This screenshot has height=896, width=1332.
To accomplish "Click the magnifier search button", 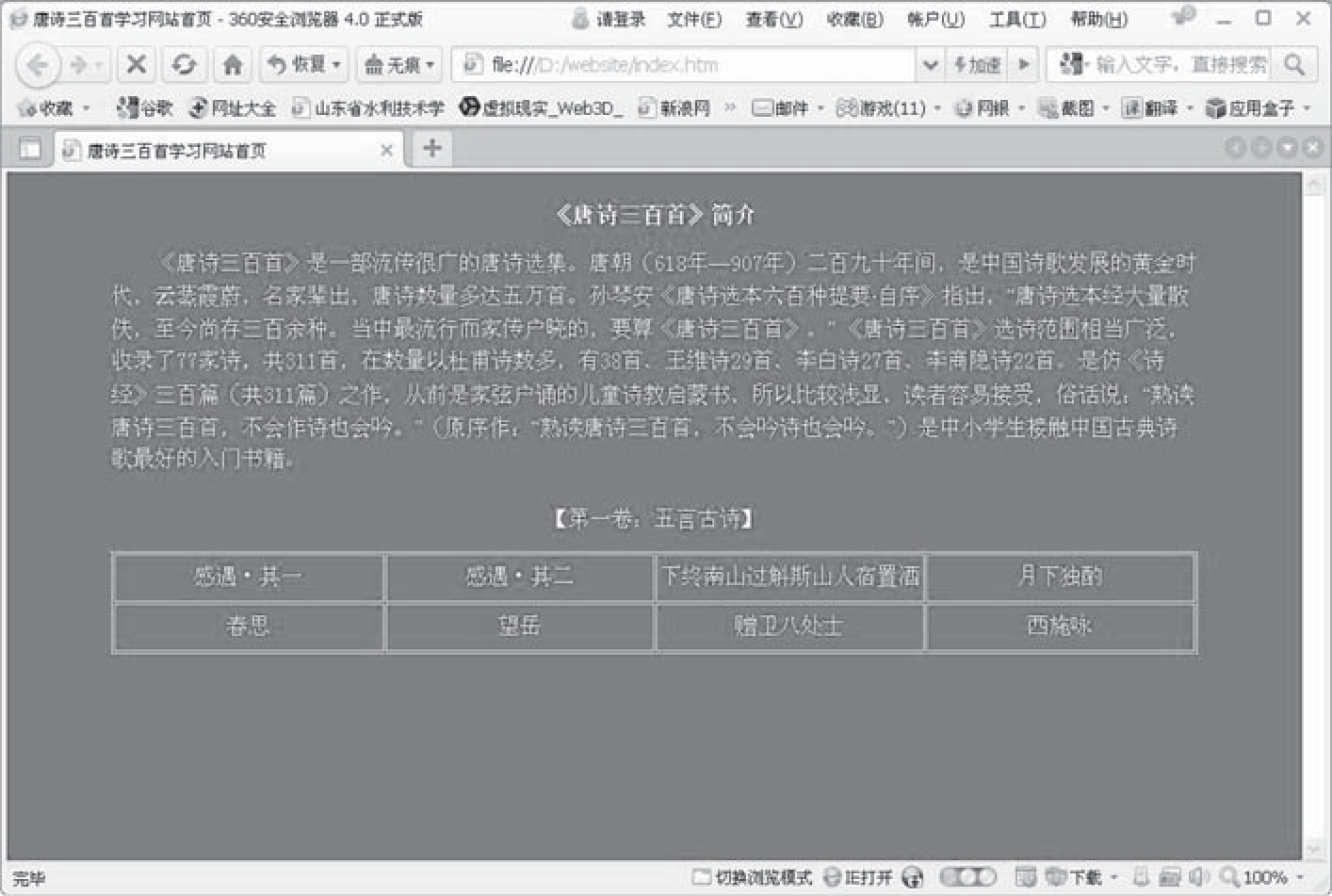I will click(x=1294, y=64).
